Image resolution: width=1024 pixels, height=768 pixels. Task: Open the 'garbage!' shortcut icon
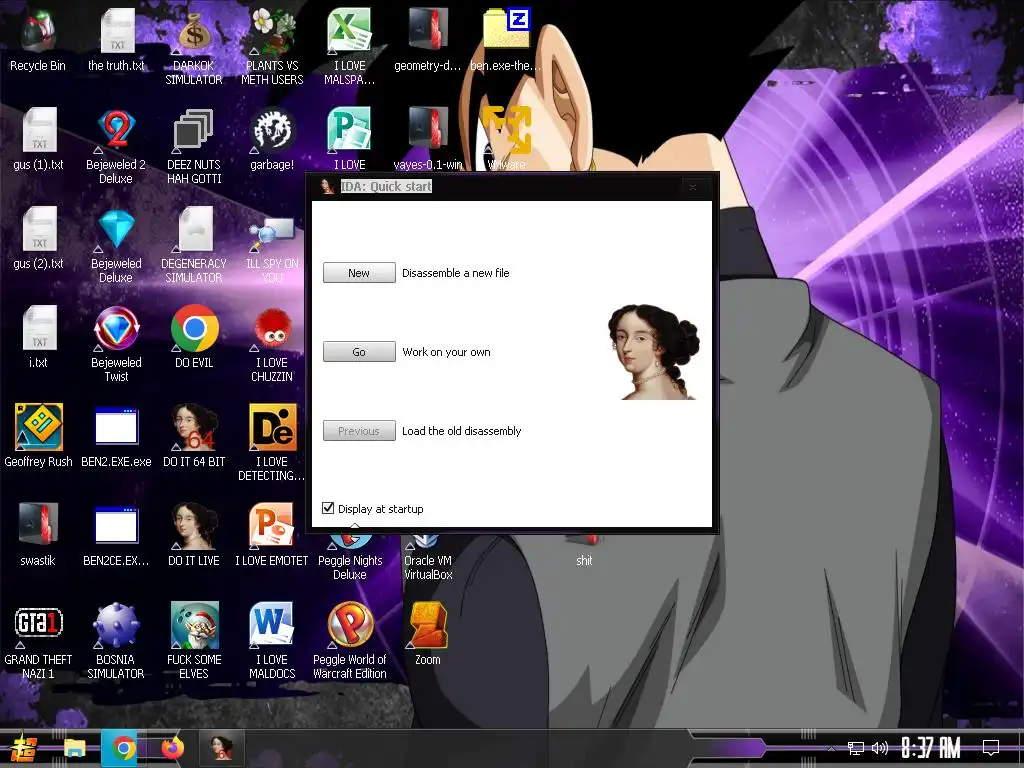(272, 130)
